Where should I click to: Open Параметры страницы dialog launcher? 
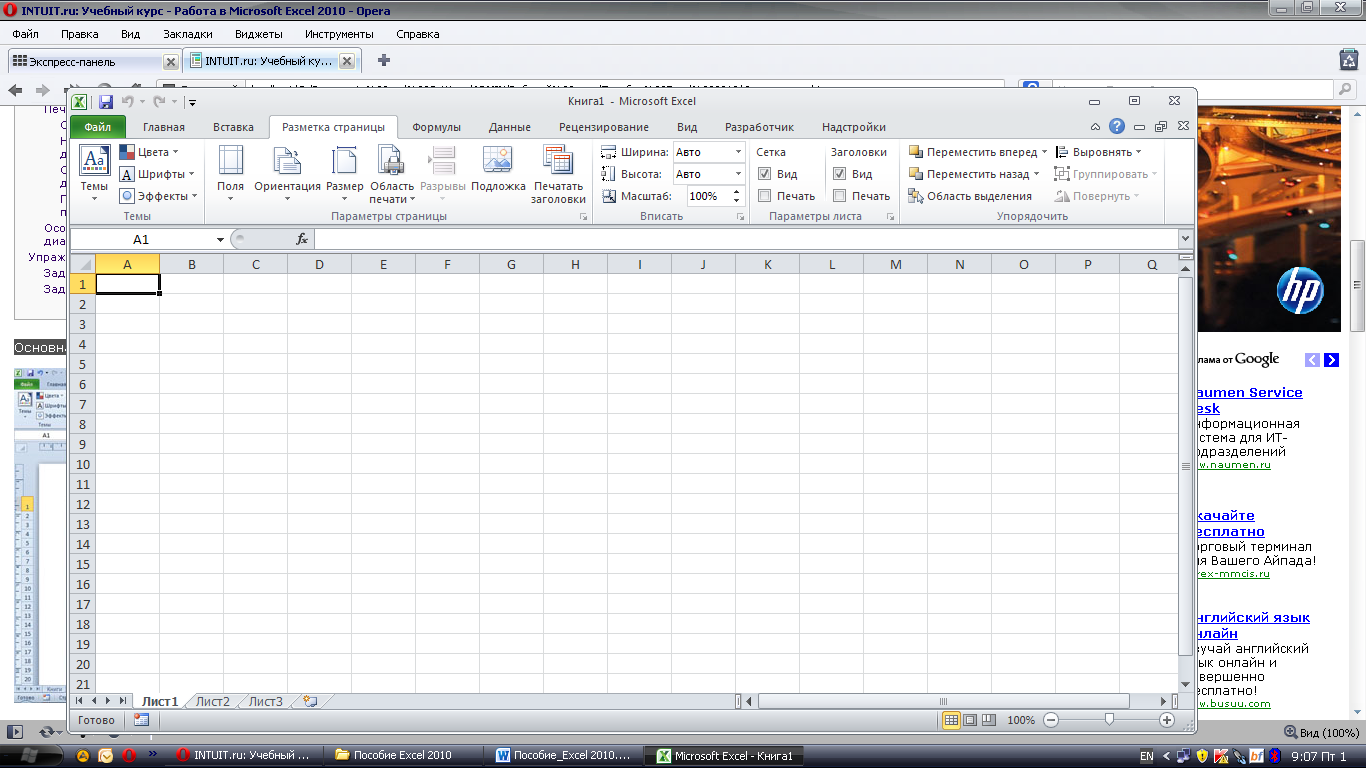point(583,217)
